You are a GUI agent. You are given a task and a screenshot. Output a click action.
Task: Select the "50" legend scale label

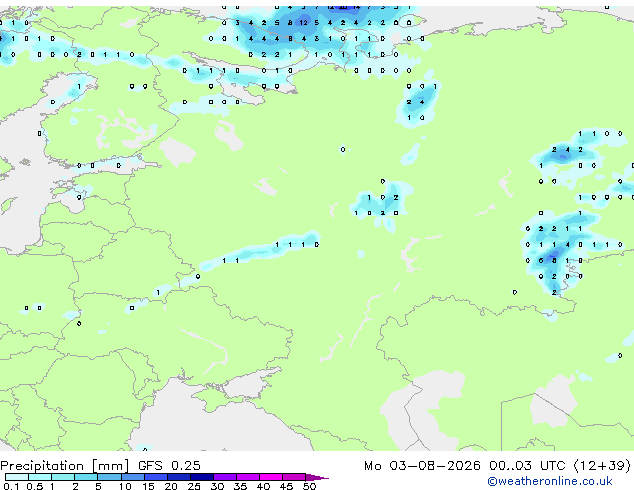click(309, 486)
